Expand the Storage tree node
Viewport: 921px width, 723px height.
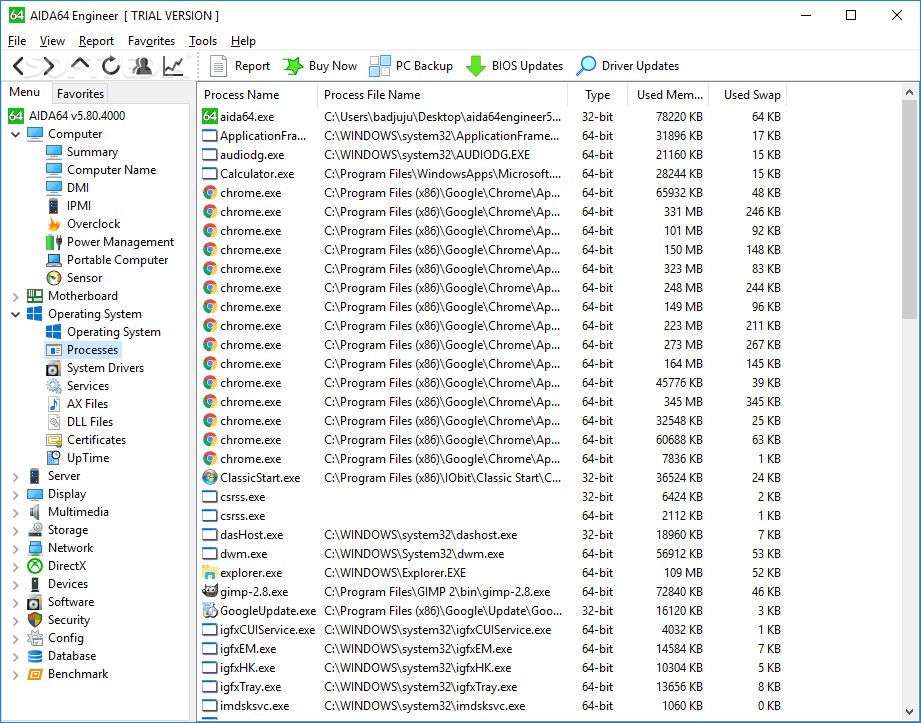point(16,531)
